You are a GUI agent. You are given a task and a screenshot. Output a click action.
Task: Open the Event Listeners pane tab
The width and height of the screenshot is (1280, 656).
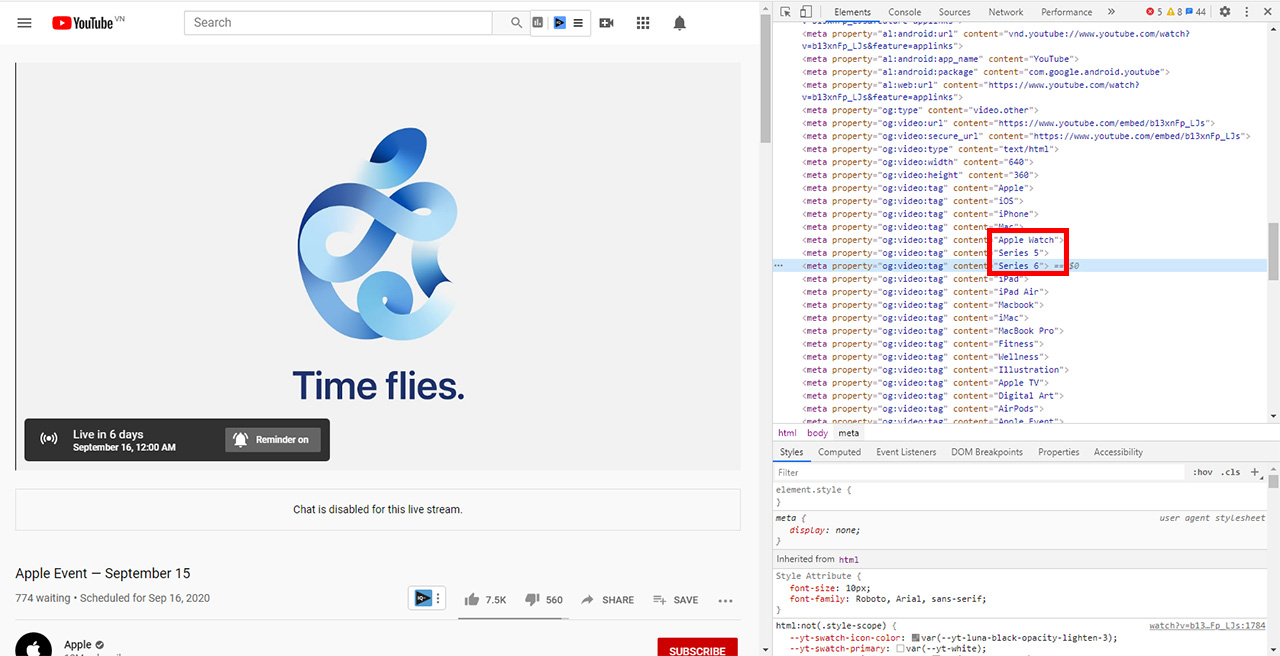[x=906, y=452]
